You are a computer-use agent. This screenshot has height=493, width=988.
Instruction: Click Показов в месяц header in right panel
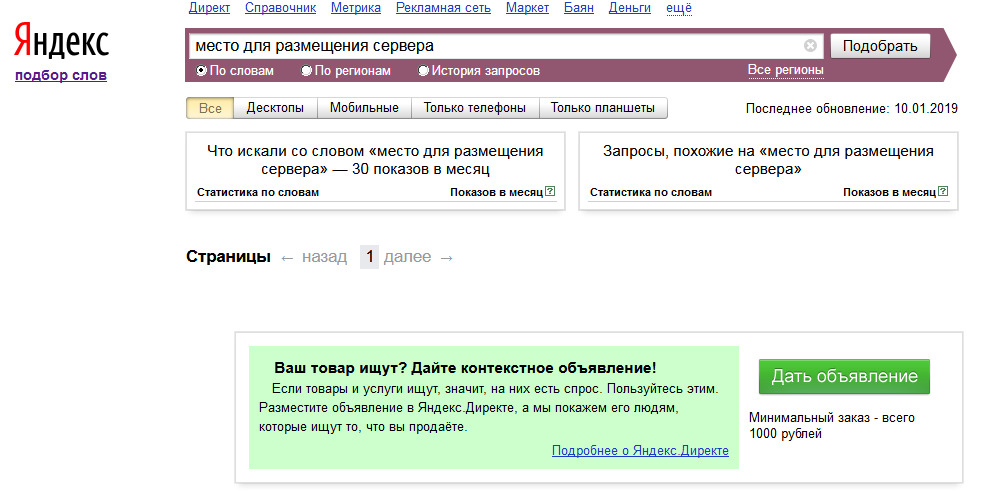point(890,192)
